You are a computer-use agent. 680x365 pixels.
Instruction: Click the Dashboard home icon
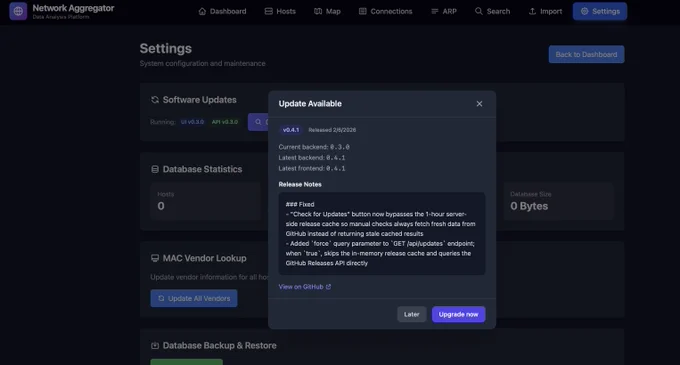tap(202, 11)
